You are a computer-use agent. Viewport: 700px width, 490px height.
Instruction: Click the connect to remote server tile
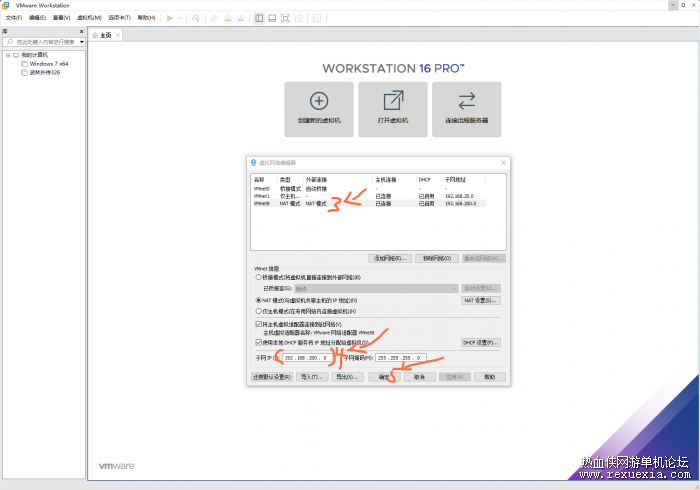click(x=467, y=109)
